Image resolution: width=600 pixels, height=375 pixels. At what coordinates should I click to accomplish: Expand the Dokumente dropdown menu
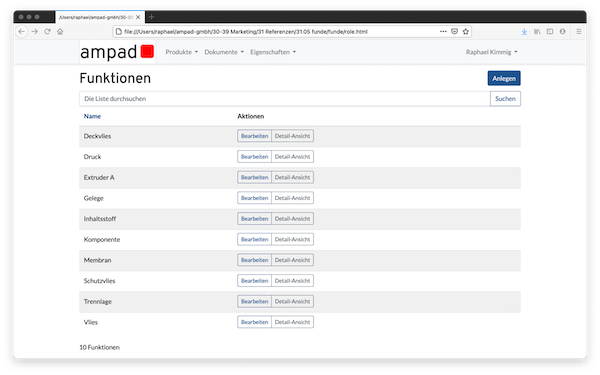(x=224, y=52)
